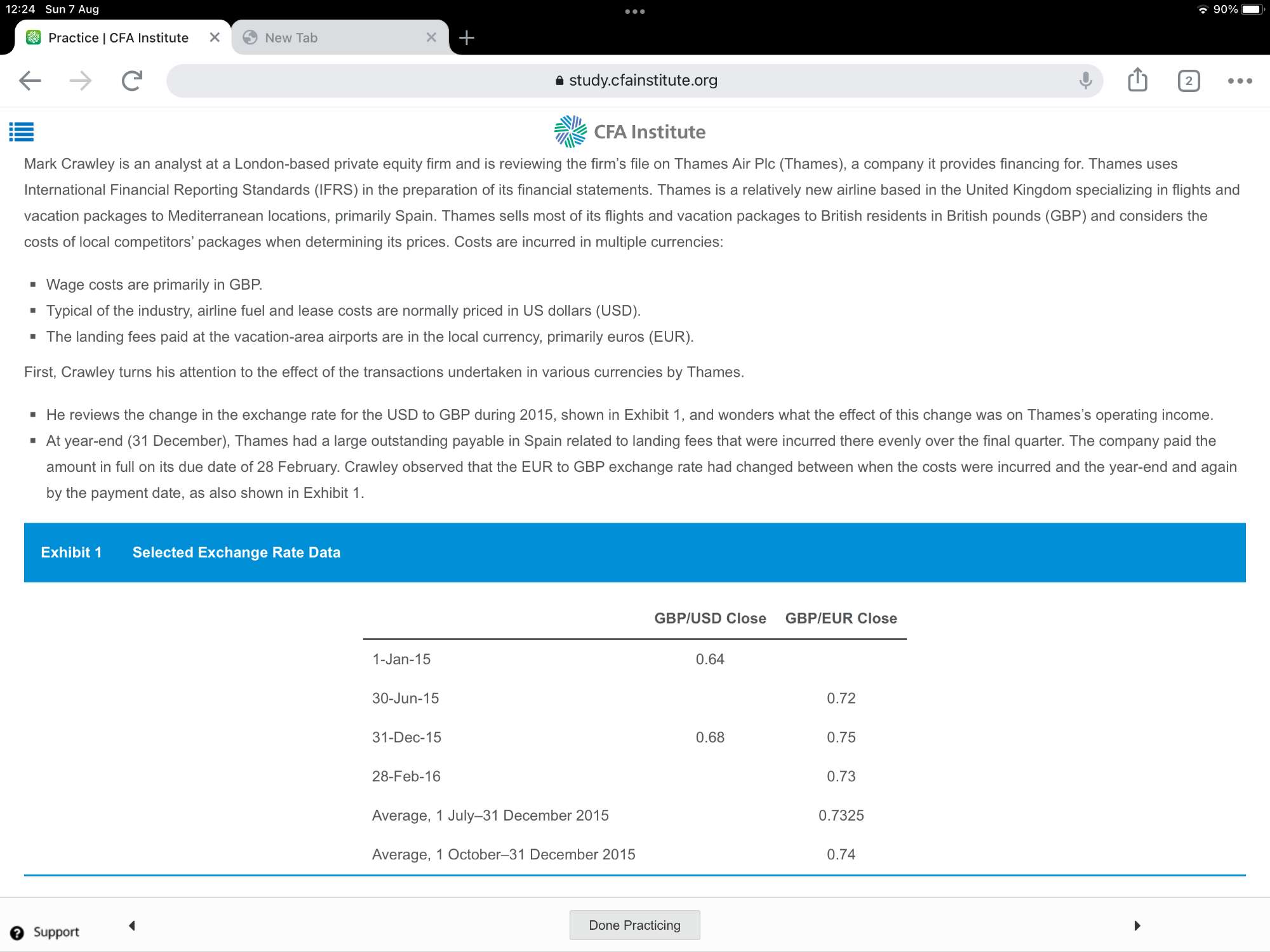This screenshot has width=1270, height=952.
Task: Open the share sheet icon
Action: (x=1137, y=80)
